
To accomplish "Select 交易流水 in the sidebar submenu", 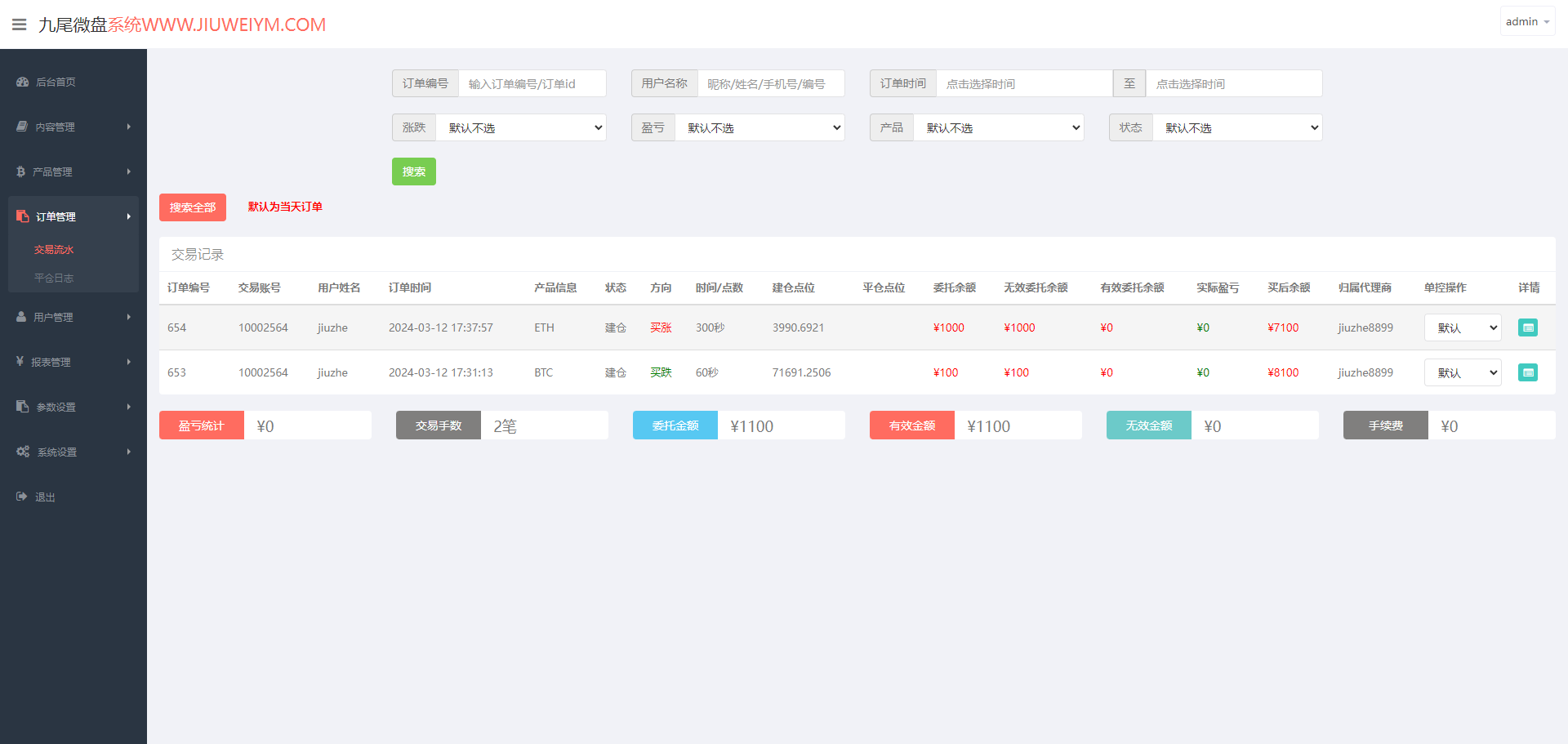I will 54,250.
